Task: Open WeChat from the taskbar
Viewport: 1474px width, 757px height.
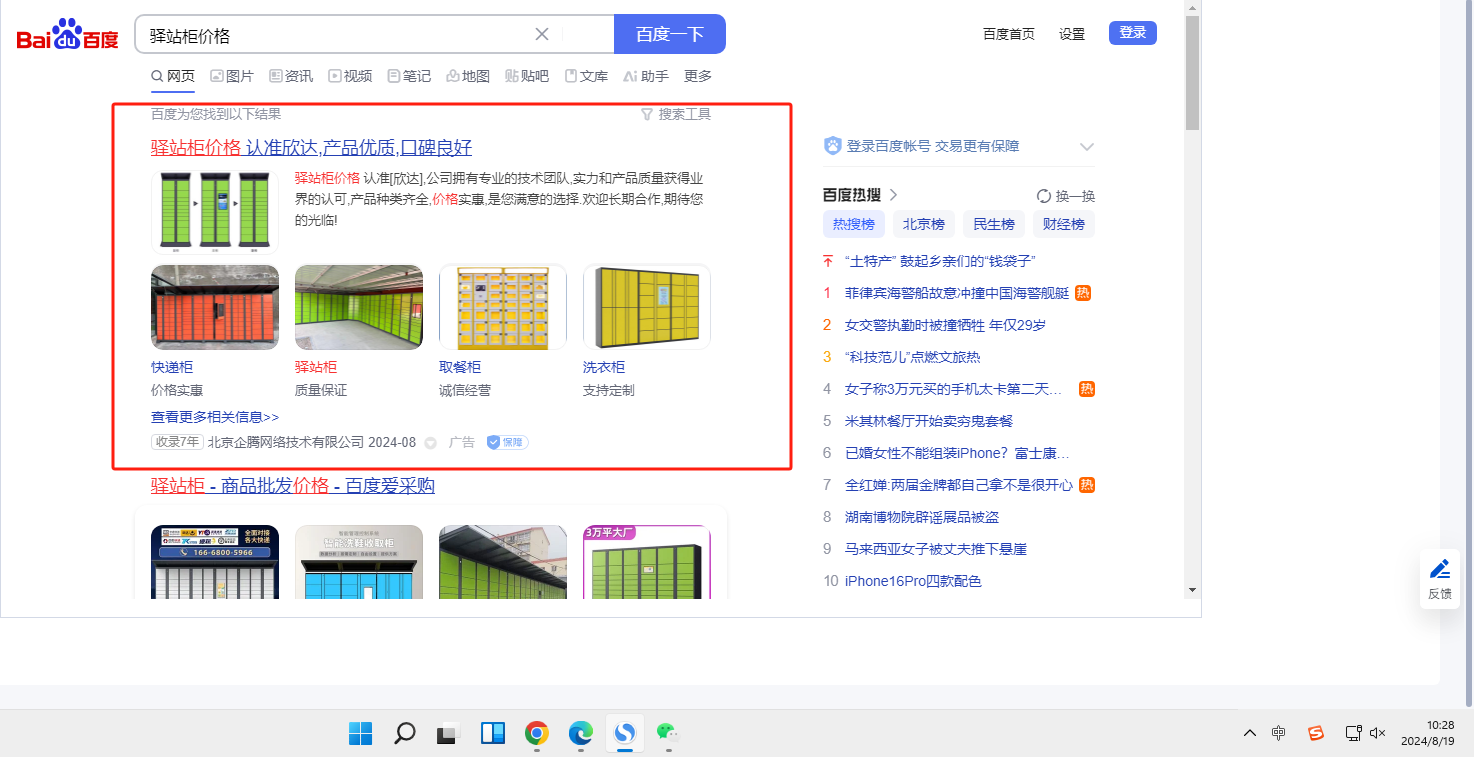Action: point(667,734)
